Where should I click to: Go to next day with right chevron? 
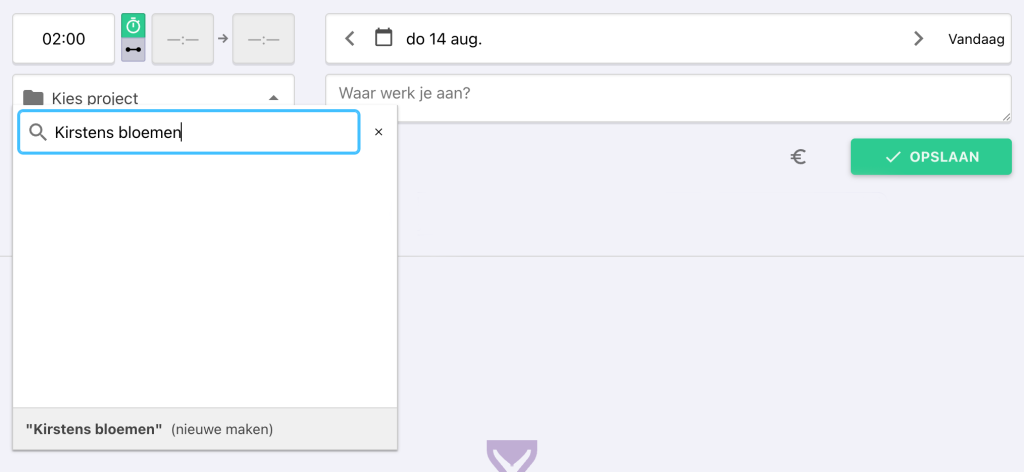(918, 39)
